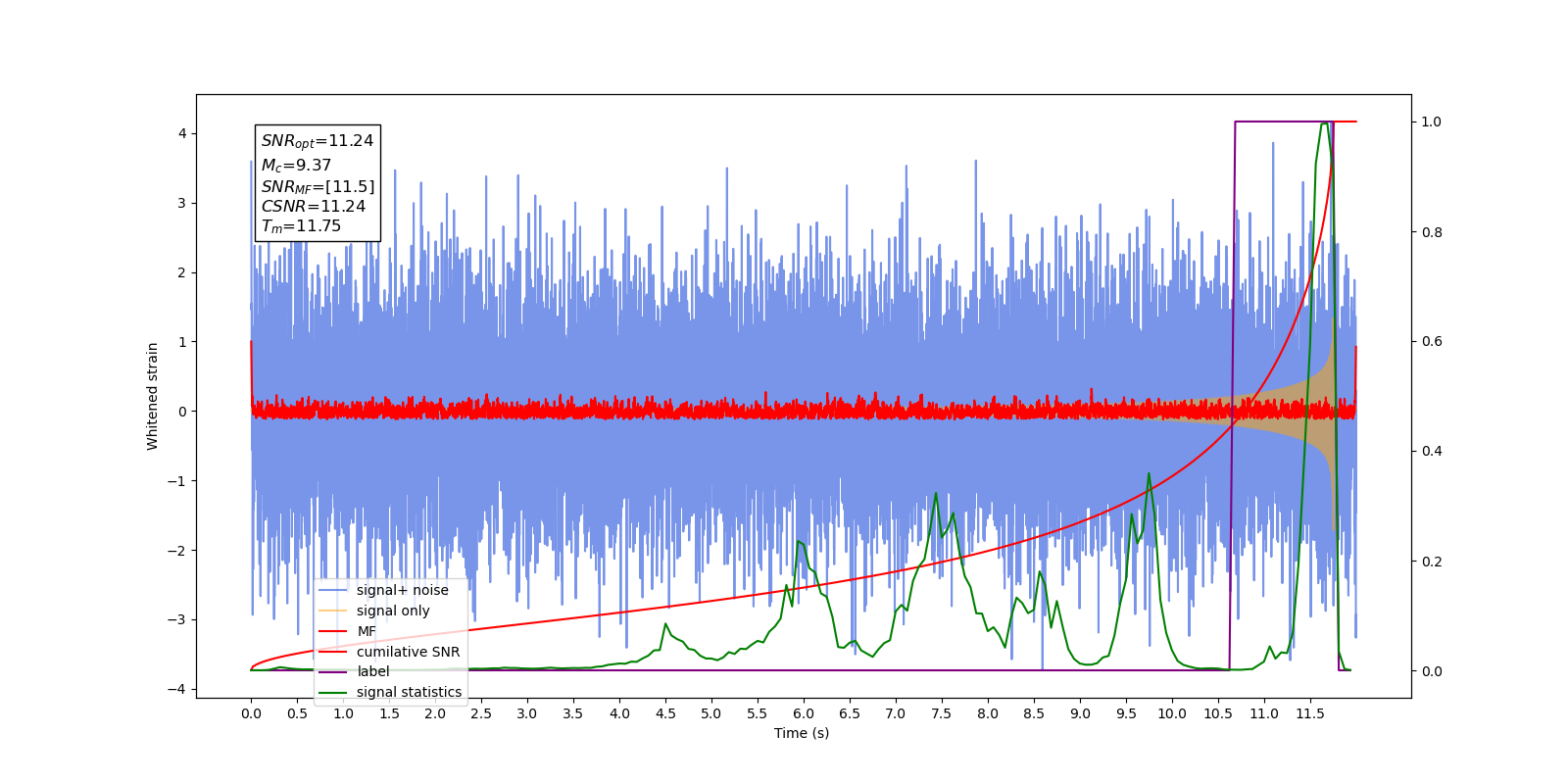Viewport: 1568px width, 784px height.
Task: Click the purple line swatch for label
Action: [x=333, y=671]
